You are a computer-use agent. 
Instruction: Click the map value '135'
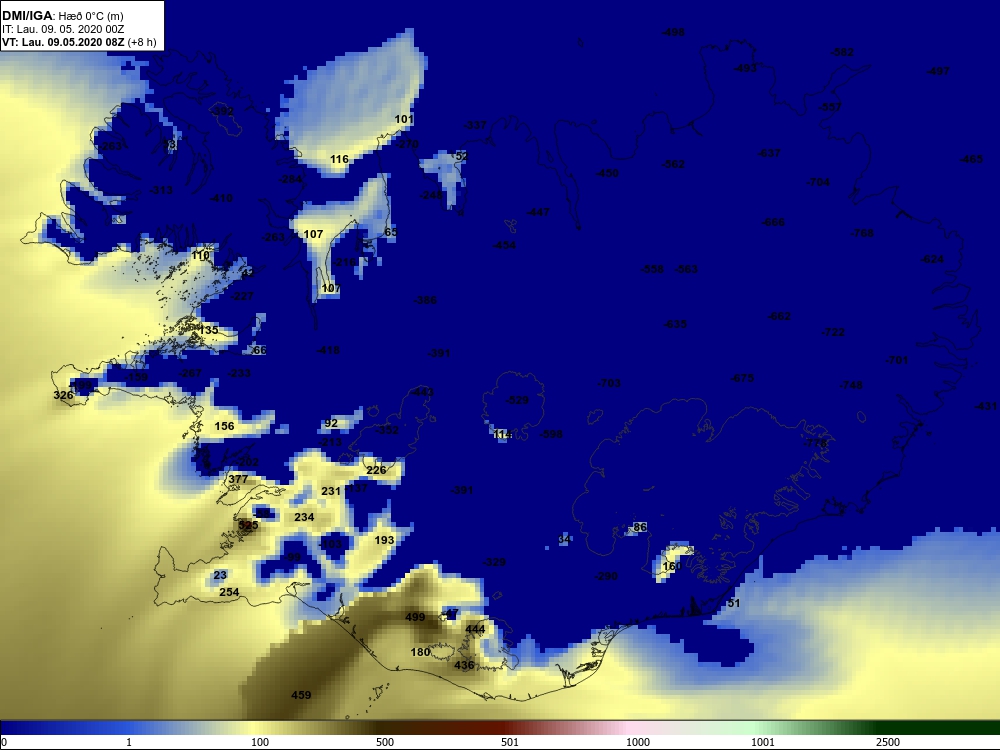click(209, 330)
